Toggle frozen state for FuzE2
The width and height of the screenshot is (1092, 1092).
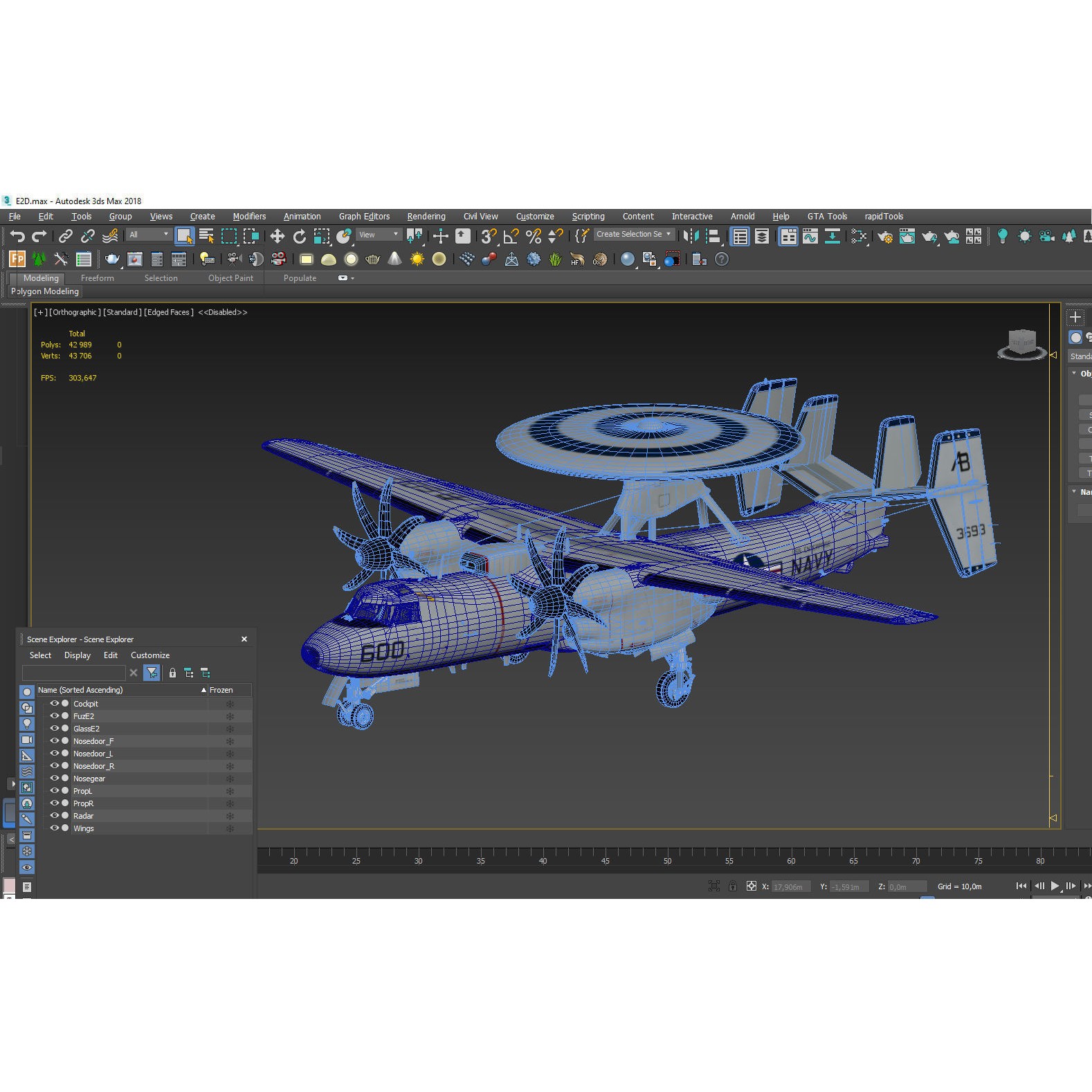click(230, 716)
